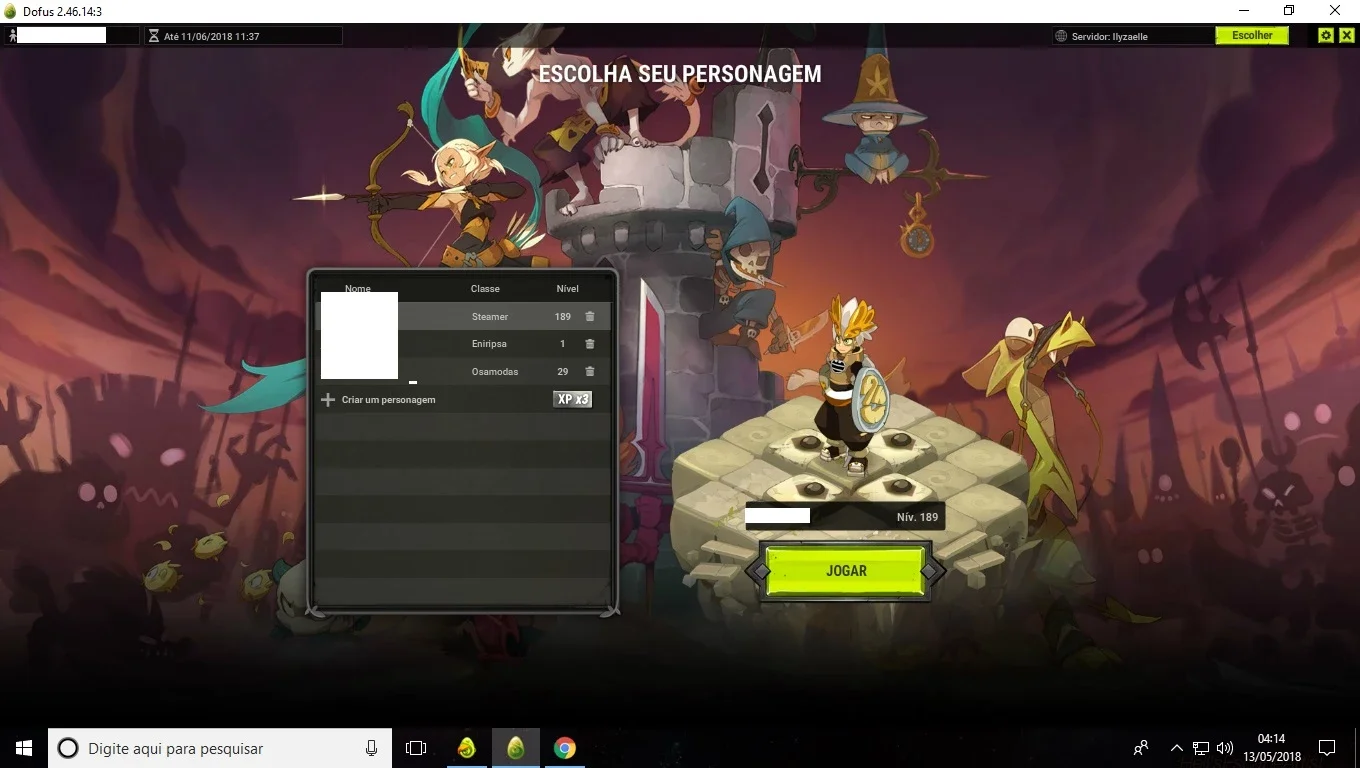The width and height of the screenshot is (1360, 768).
Task: Delete the Steamer character with trash icon
Action: (590, 316)
